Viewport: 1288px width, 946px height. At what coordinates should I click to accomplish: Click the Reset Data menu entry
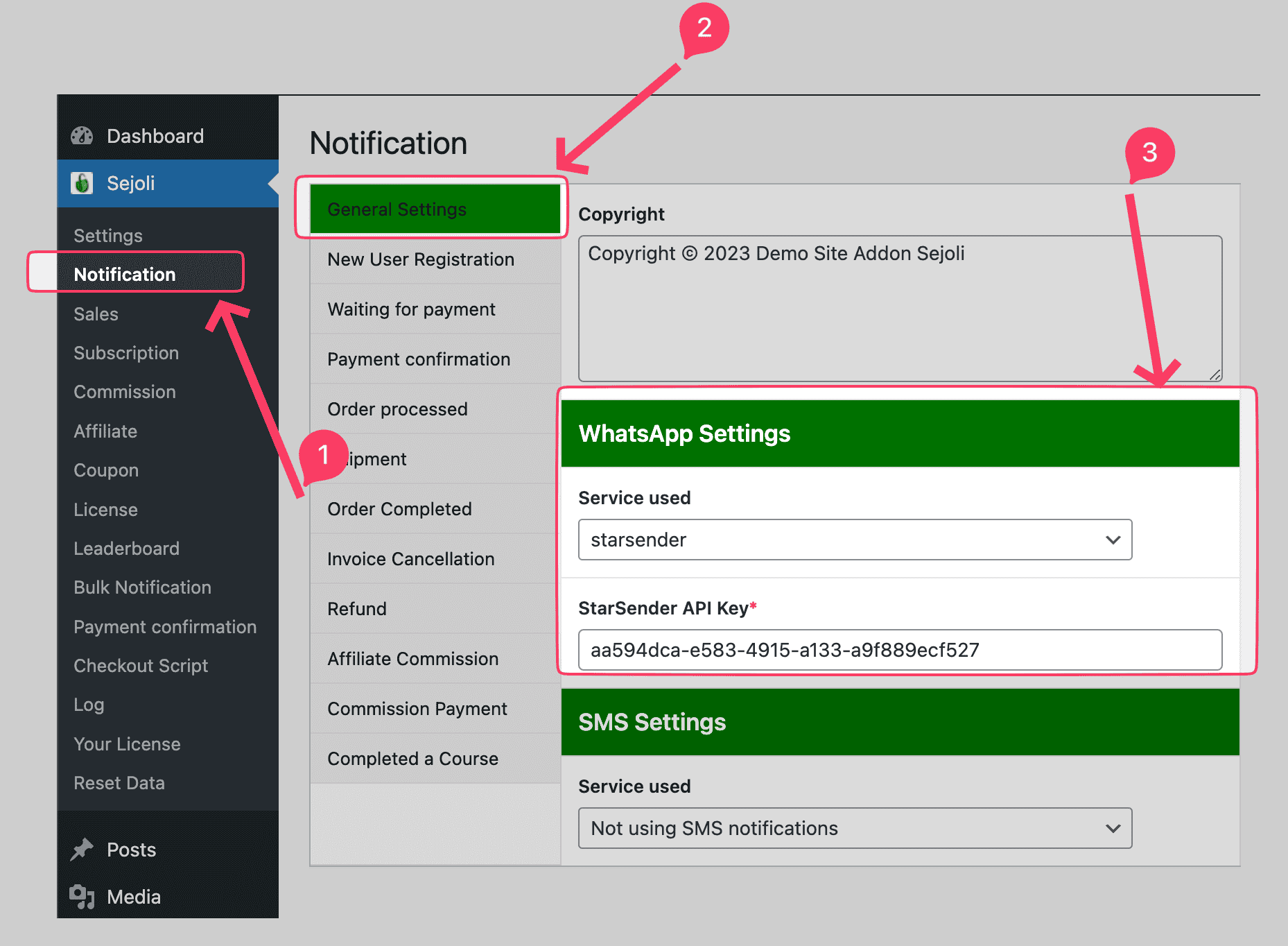pyautogui.click(x=119, y=782)
